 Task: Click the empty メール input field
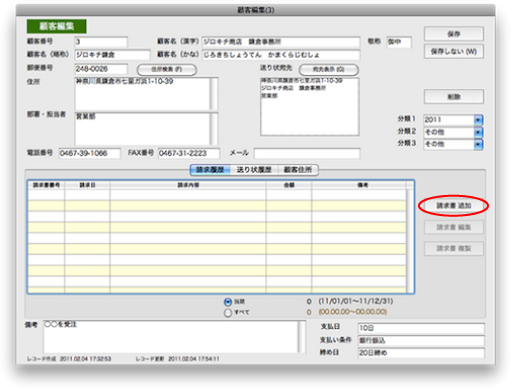pyautogui.click(x=307, y=153)
